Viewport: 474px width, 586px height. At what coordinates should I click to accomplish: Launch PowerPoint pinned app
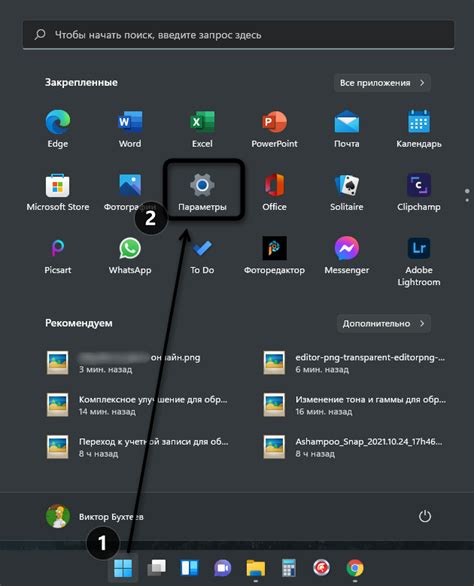(274, 129)
